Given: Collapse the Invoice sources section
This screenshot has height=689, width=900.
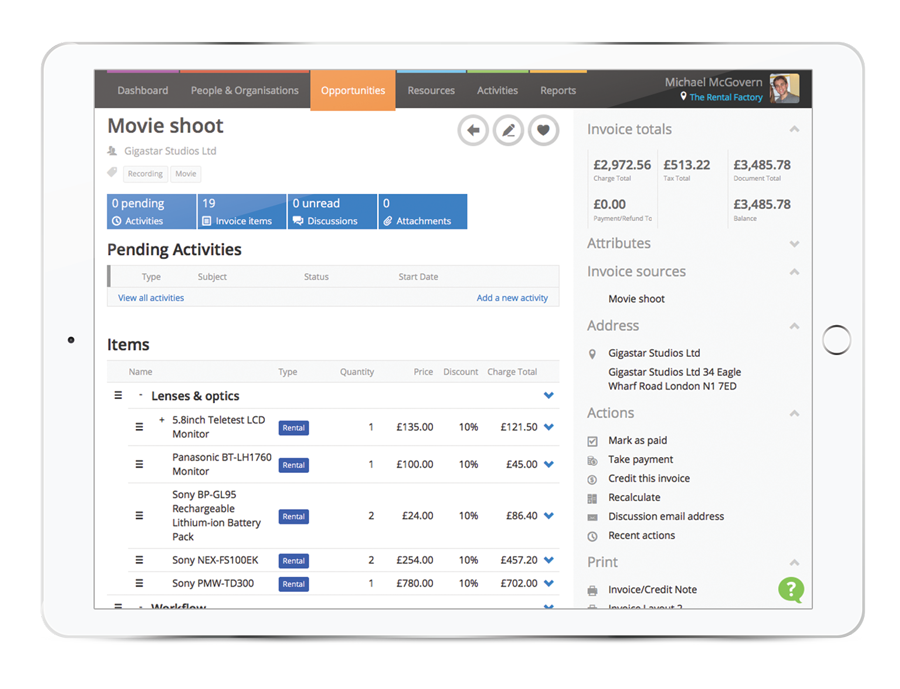Looking at the screenshot, I should (x=794, y=272).
